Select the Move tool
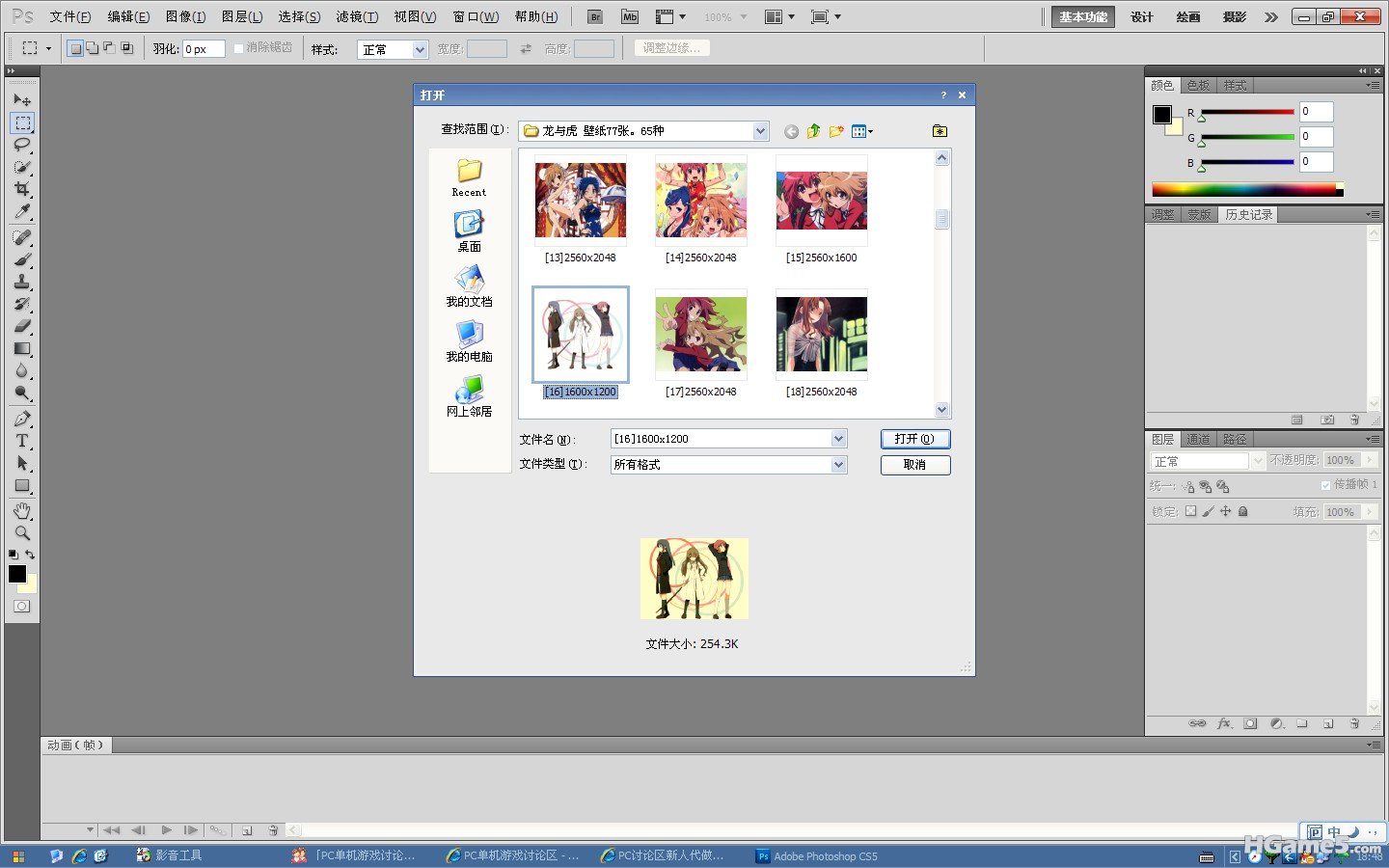 click(x=22, y=99)
